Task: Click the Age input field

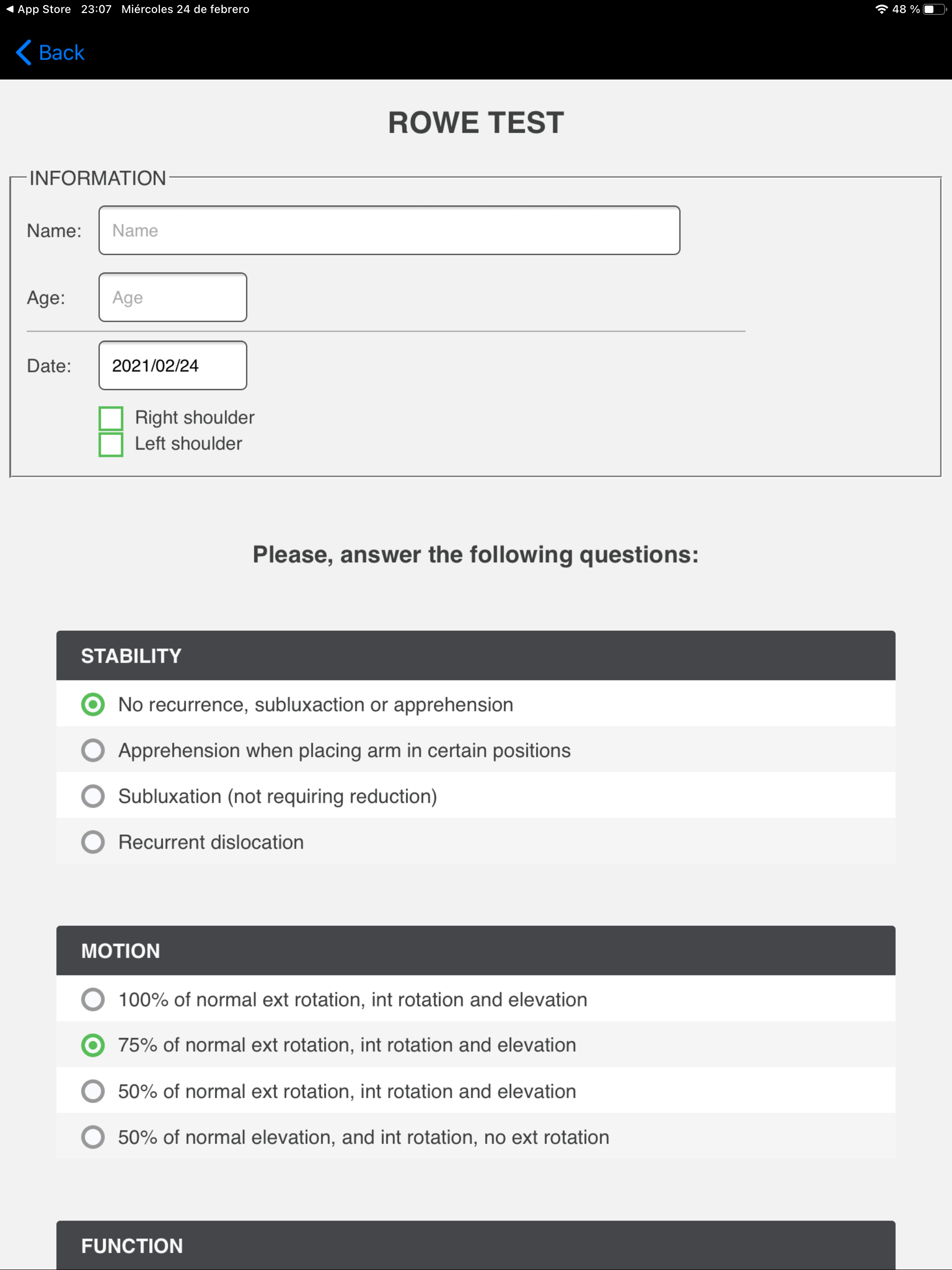Action: point(172,297)
